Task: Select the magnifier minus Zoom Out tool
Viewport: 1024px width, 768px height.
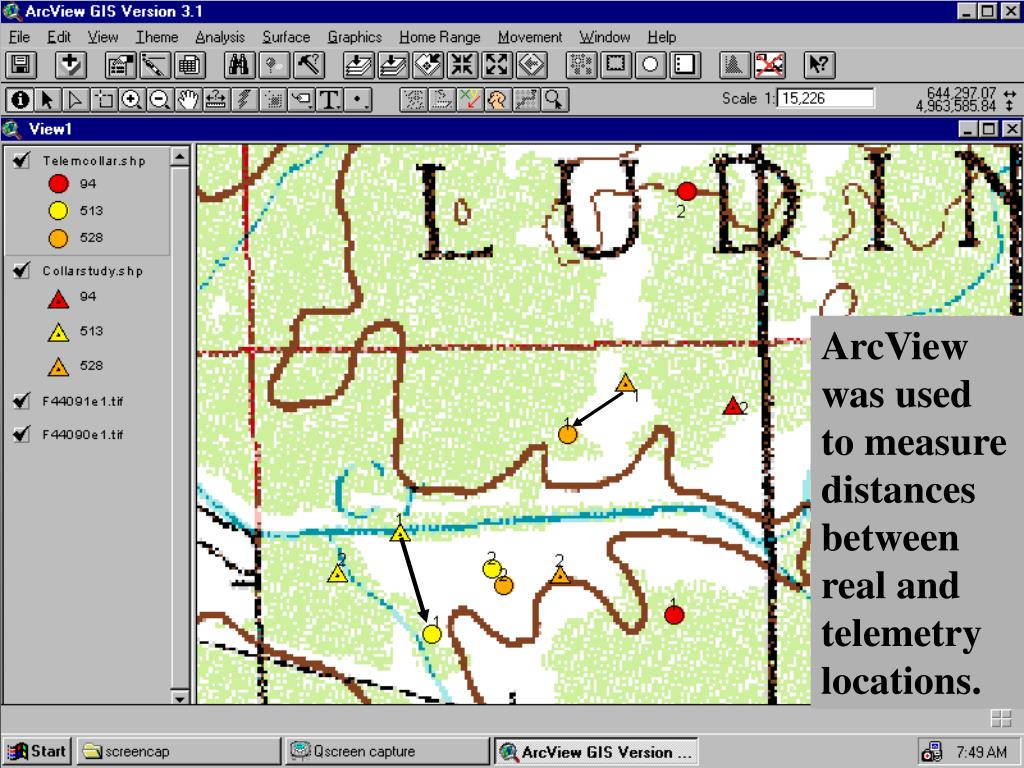Action: point(159,100)
